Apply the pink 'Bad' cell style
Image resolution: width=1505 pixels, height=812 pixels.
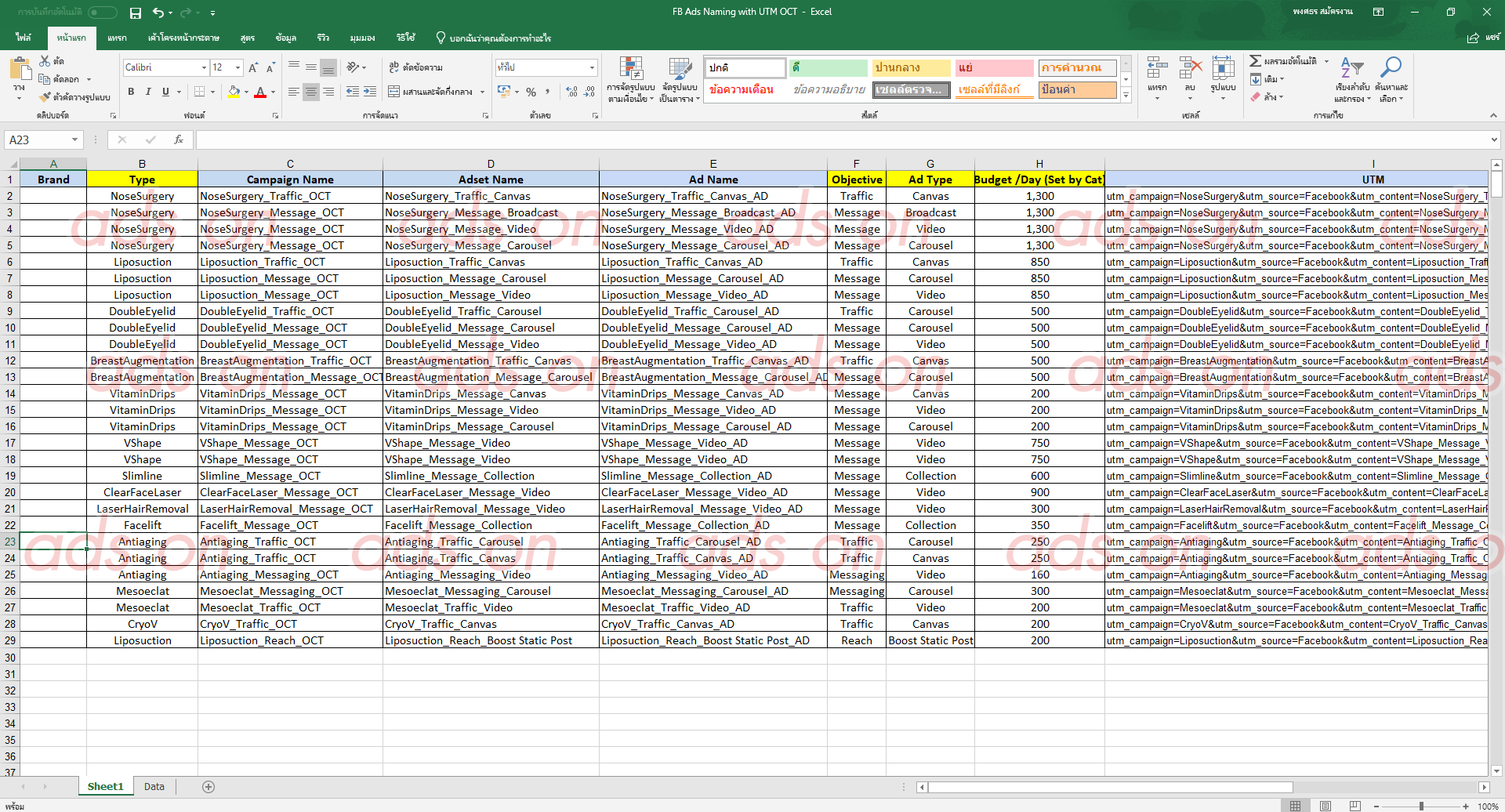995,68
